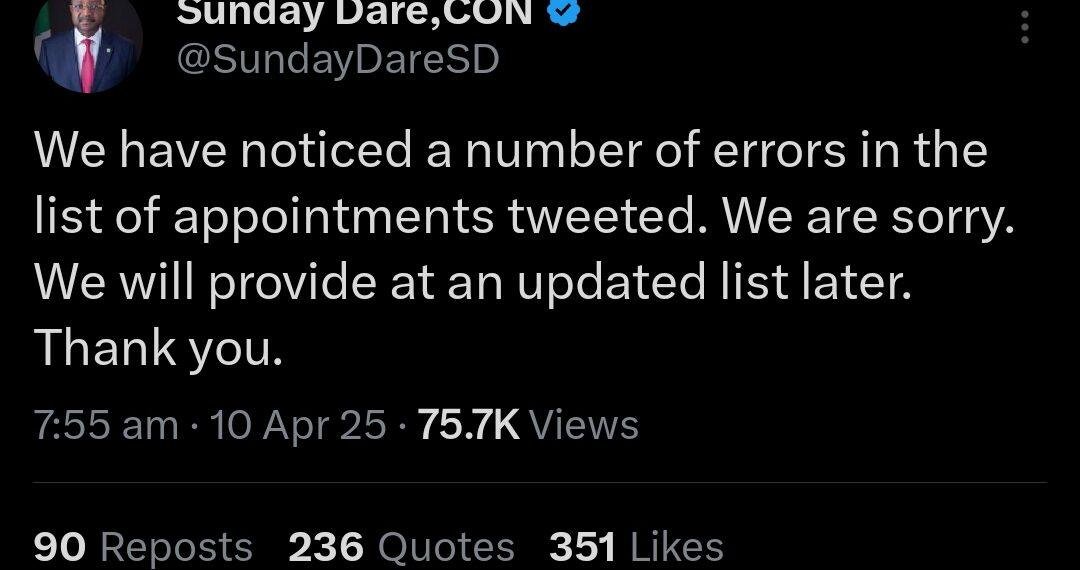Click the bold number 236
1080x570 pixels.
coord(325,546)
